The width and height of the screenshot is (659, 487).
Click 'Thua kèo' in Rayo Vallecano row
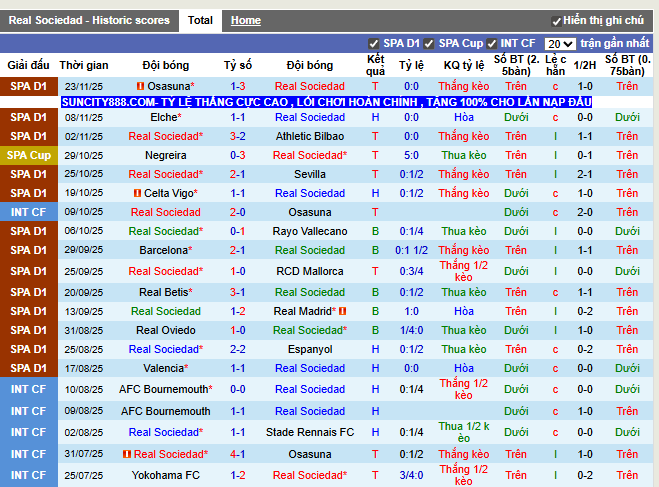[464, 231]
